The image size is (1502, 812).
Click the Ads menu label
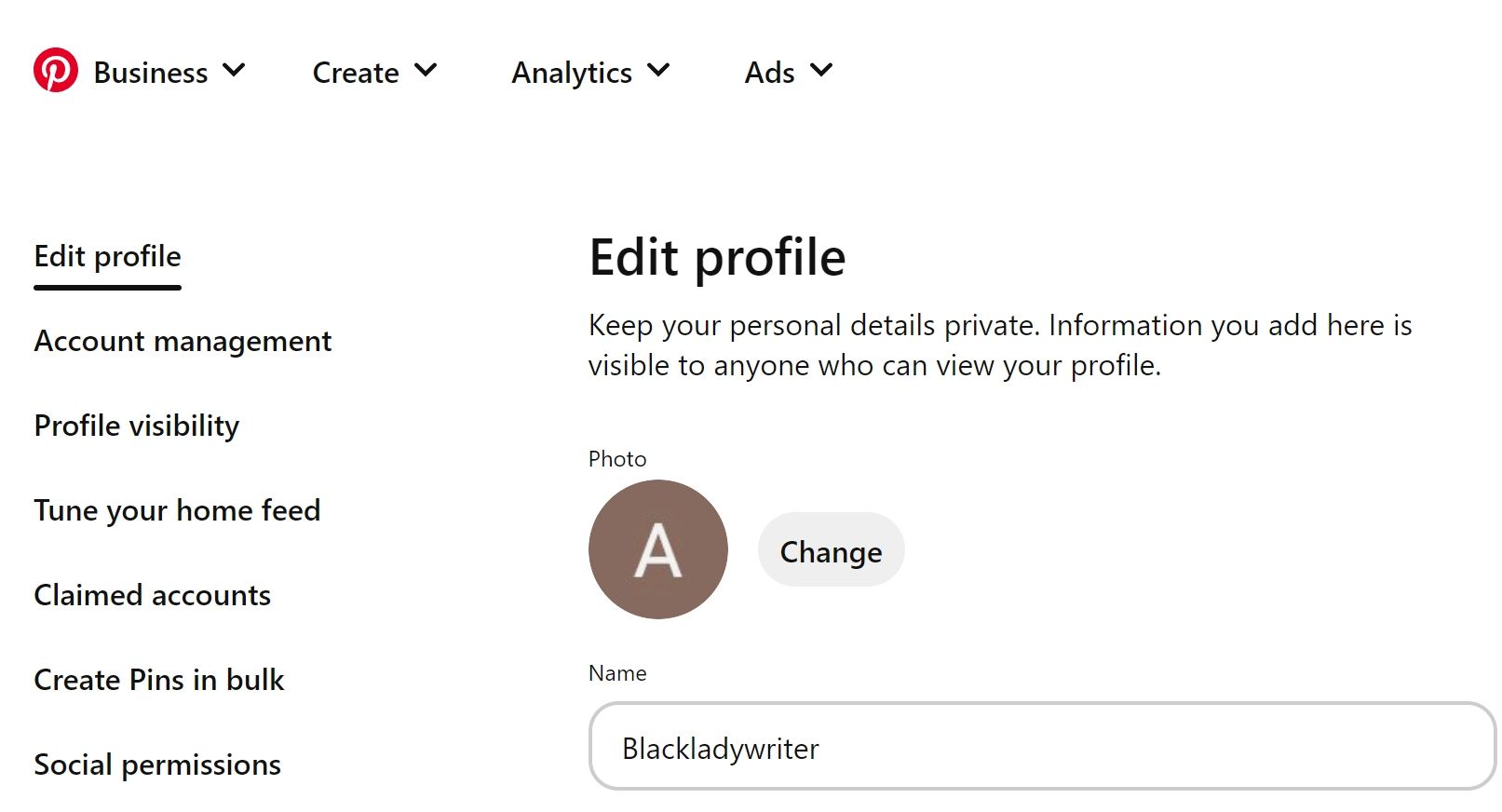[x=769, y=73]
